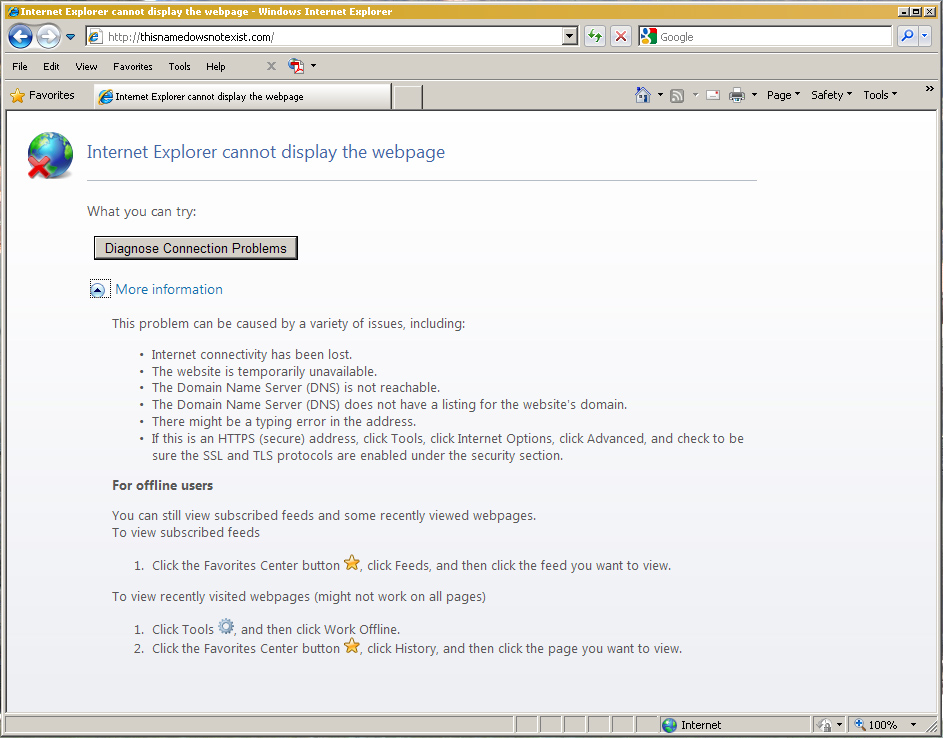Click the Home icon in command bar

point(643,95)
